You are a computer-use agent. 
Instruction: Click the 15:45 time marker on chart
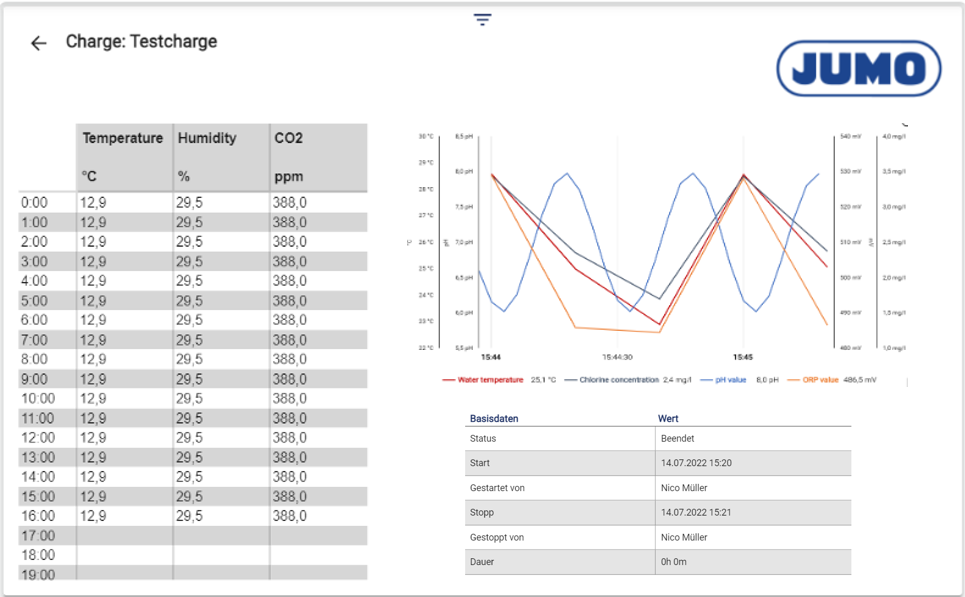743,357
